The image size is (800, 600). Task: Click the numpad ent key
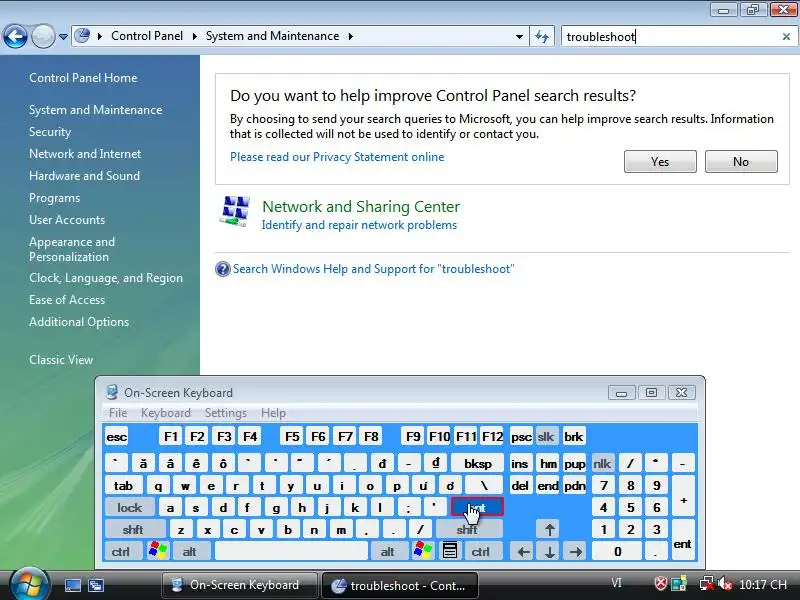[683, 541]
